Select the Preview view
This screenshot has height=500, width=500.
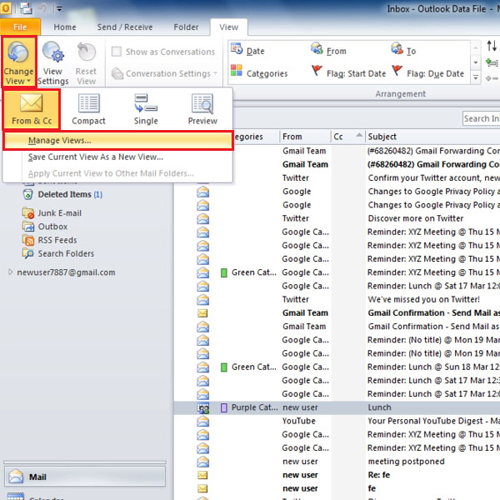tap(202, 109)
